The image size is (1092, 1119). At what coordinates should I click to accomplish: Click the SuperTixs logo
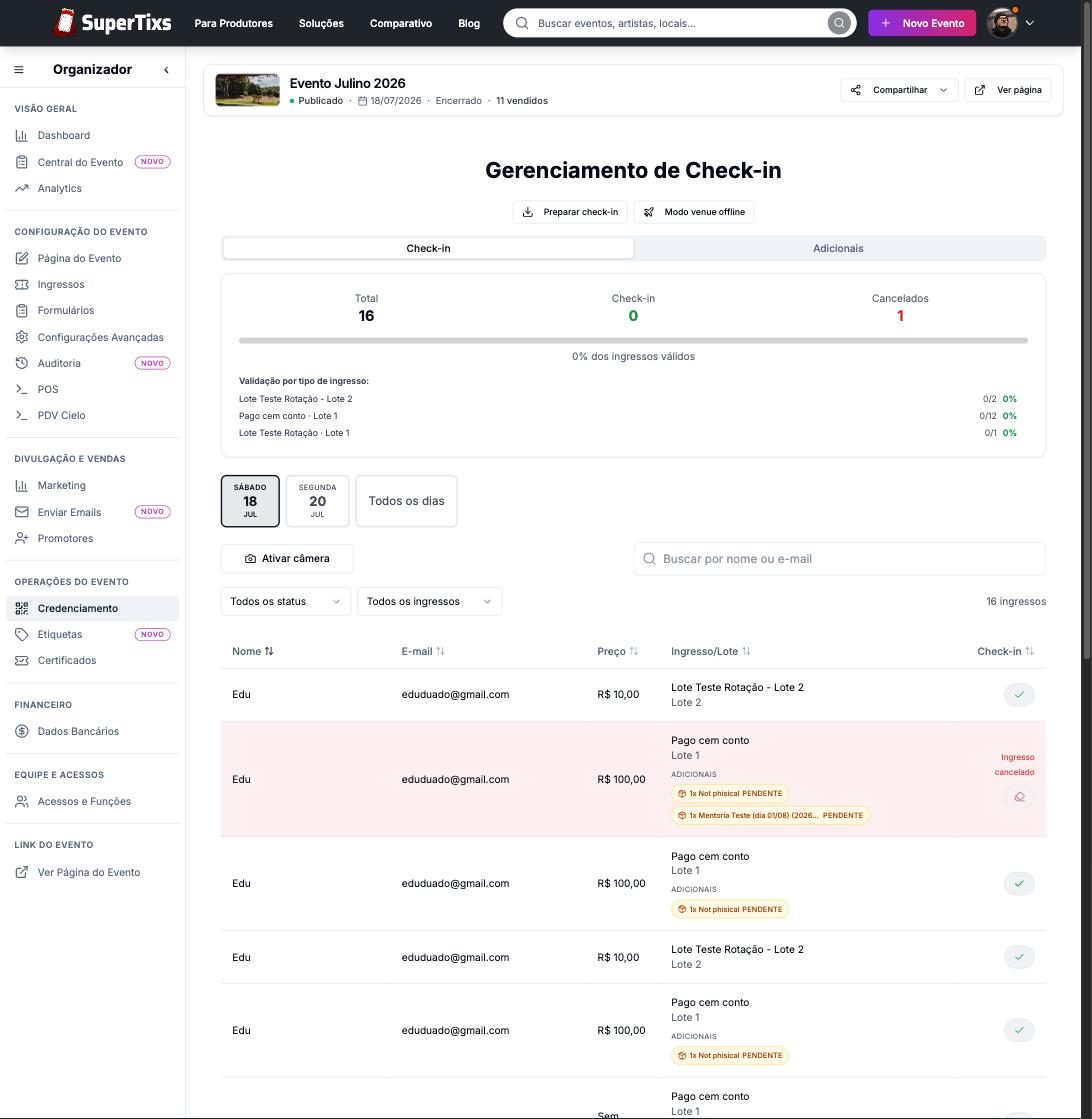pos(112,23)
